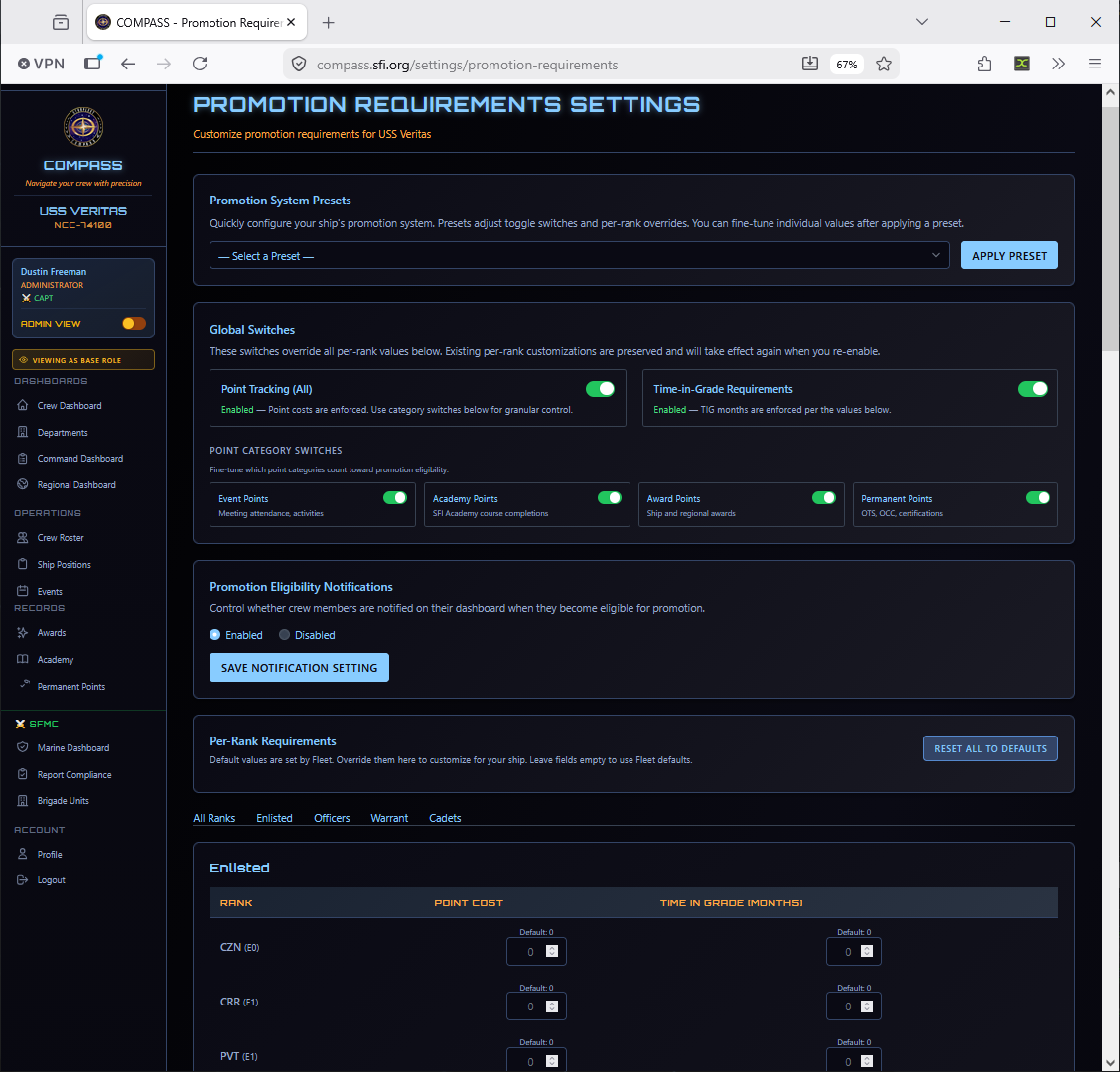Switch to the Warrant tab

389,818
